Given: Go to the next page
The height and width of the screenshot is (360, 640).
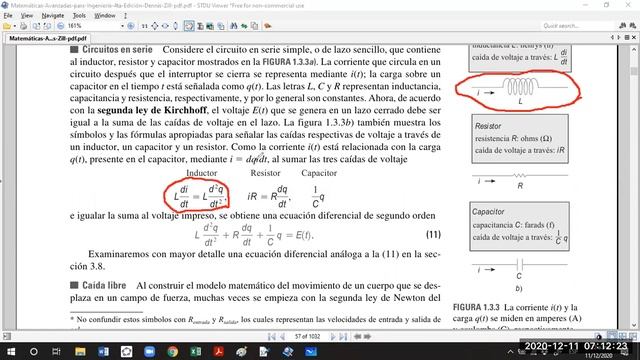Looking at the screenshot, I should click(333, 337).
